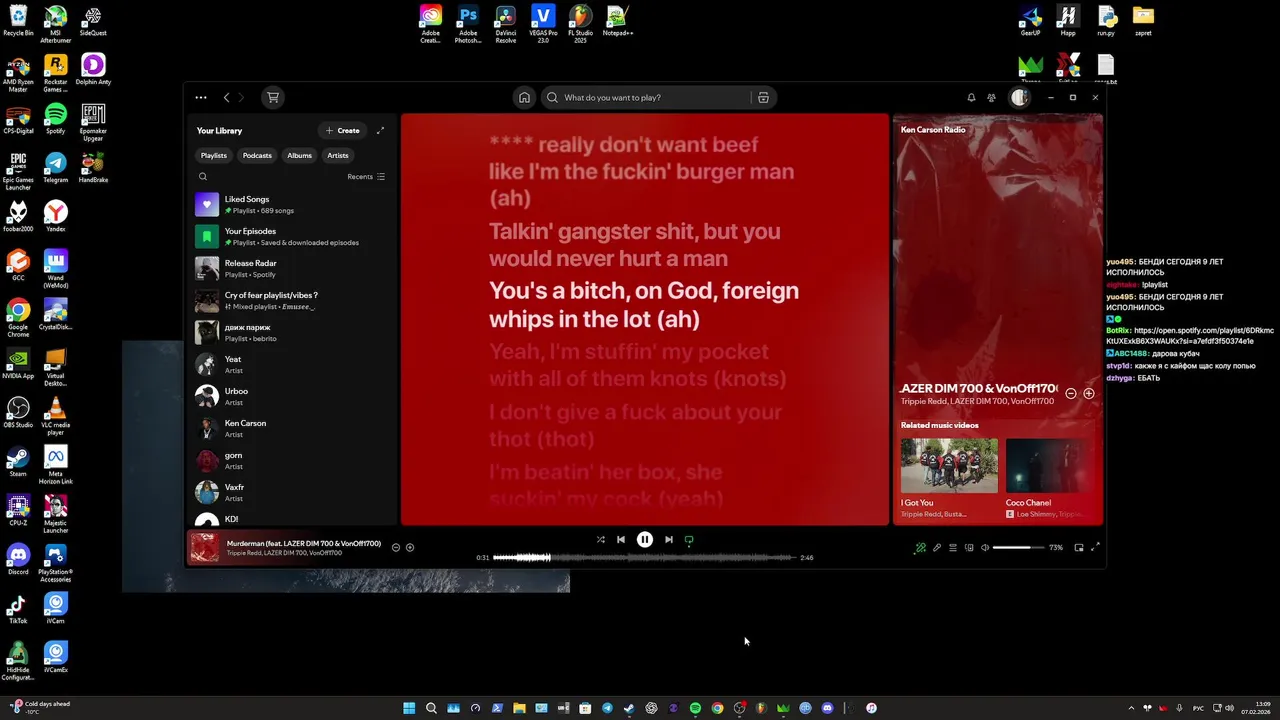Image resolution: width=1280 pixels, height=720 pixels.
Task: Toggle the green magic-wand icon in player bar
Action: pos(921,548)
